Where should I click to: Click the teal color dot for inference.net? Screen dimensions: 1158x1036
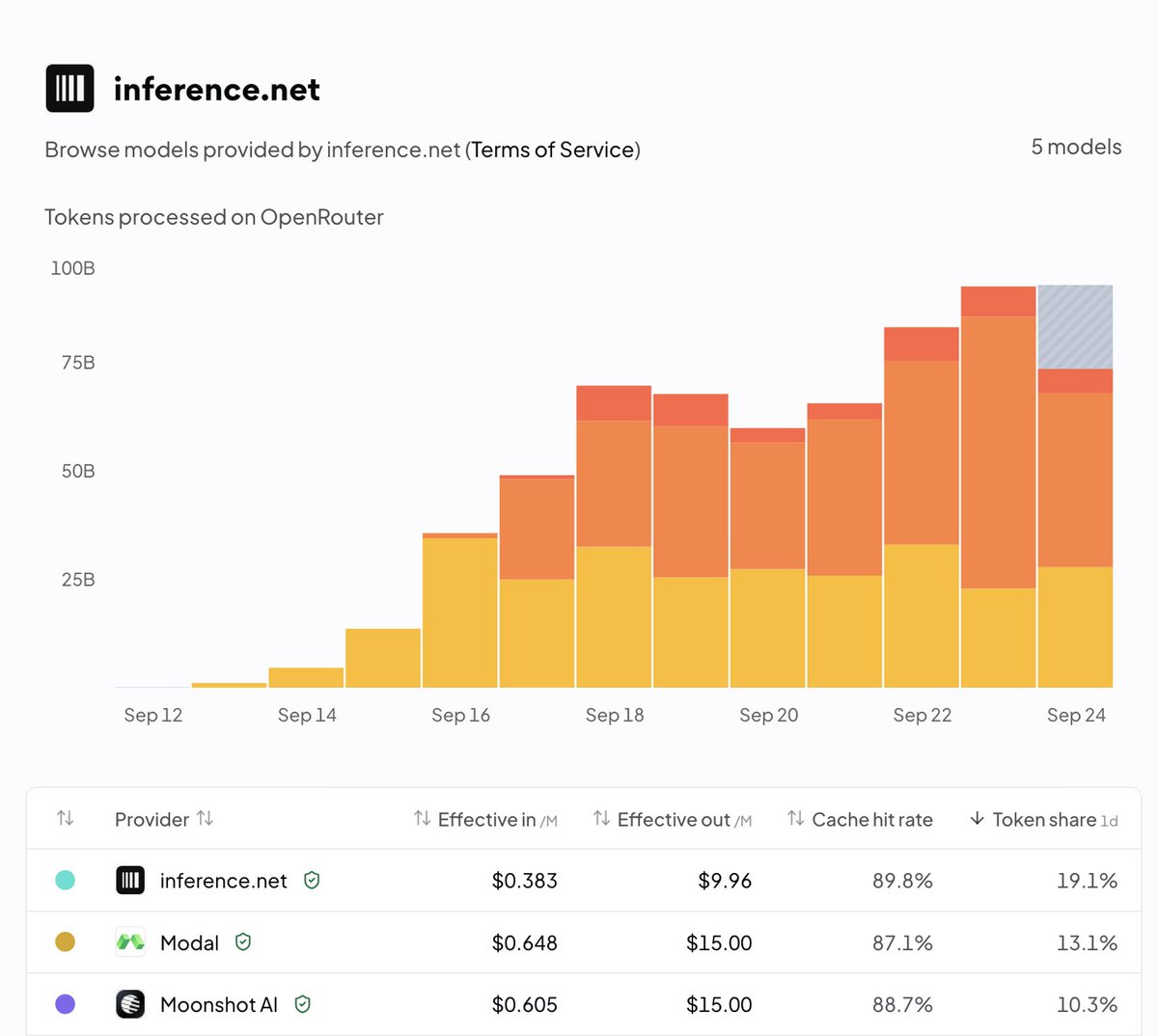(66, 880)
